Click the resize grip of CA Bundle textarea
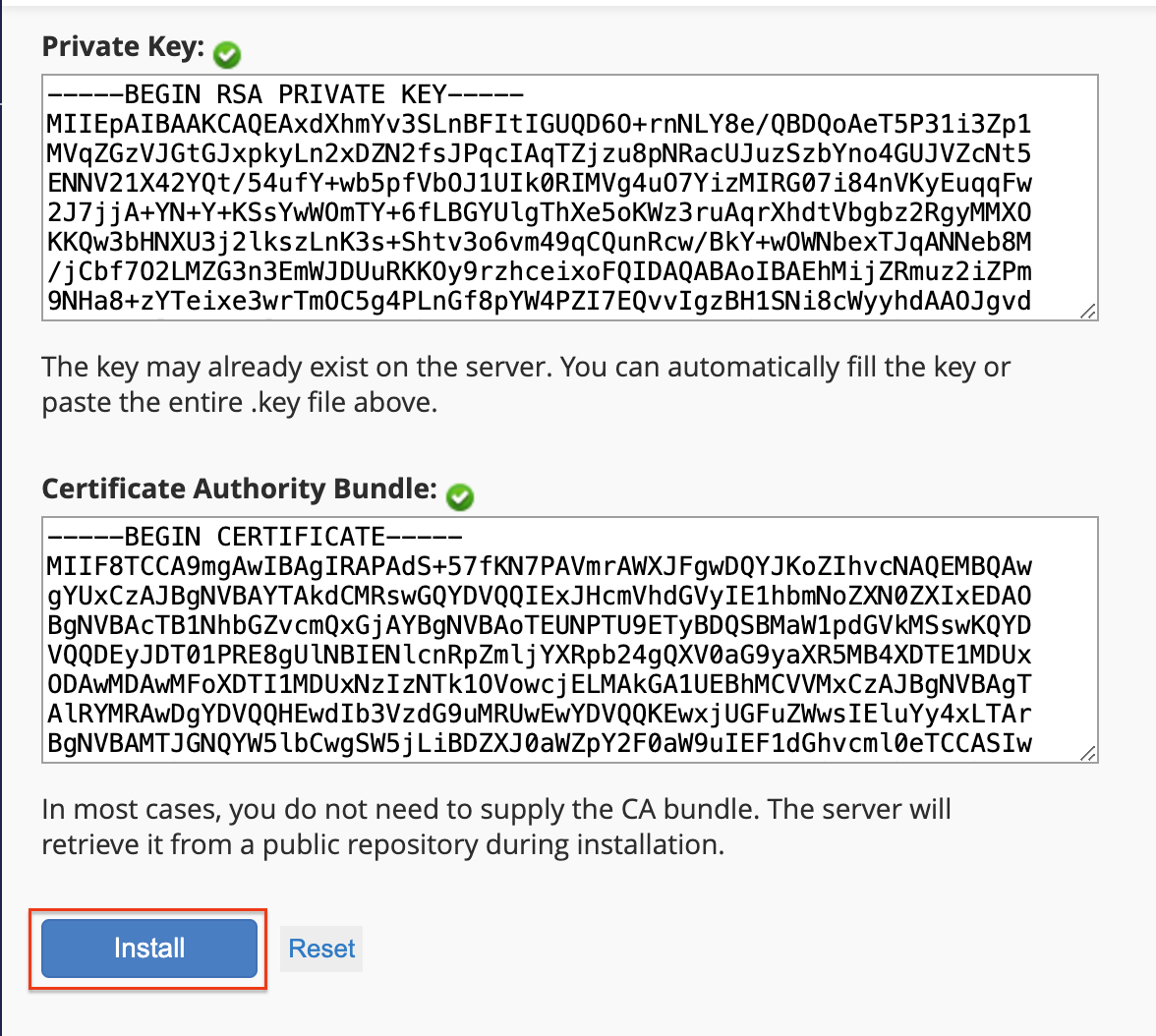This screenshot has height=1036, width=1156. click(x=1087, y=754)
